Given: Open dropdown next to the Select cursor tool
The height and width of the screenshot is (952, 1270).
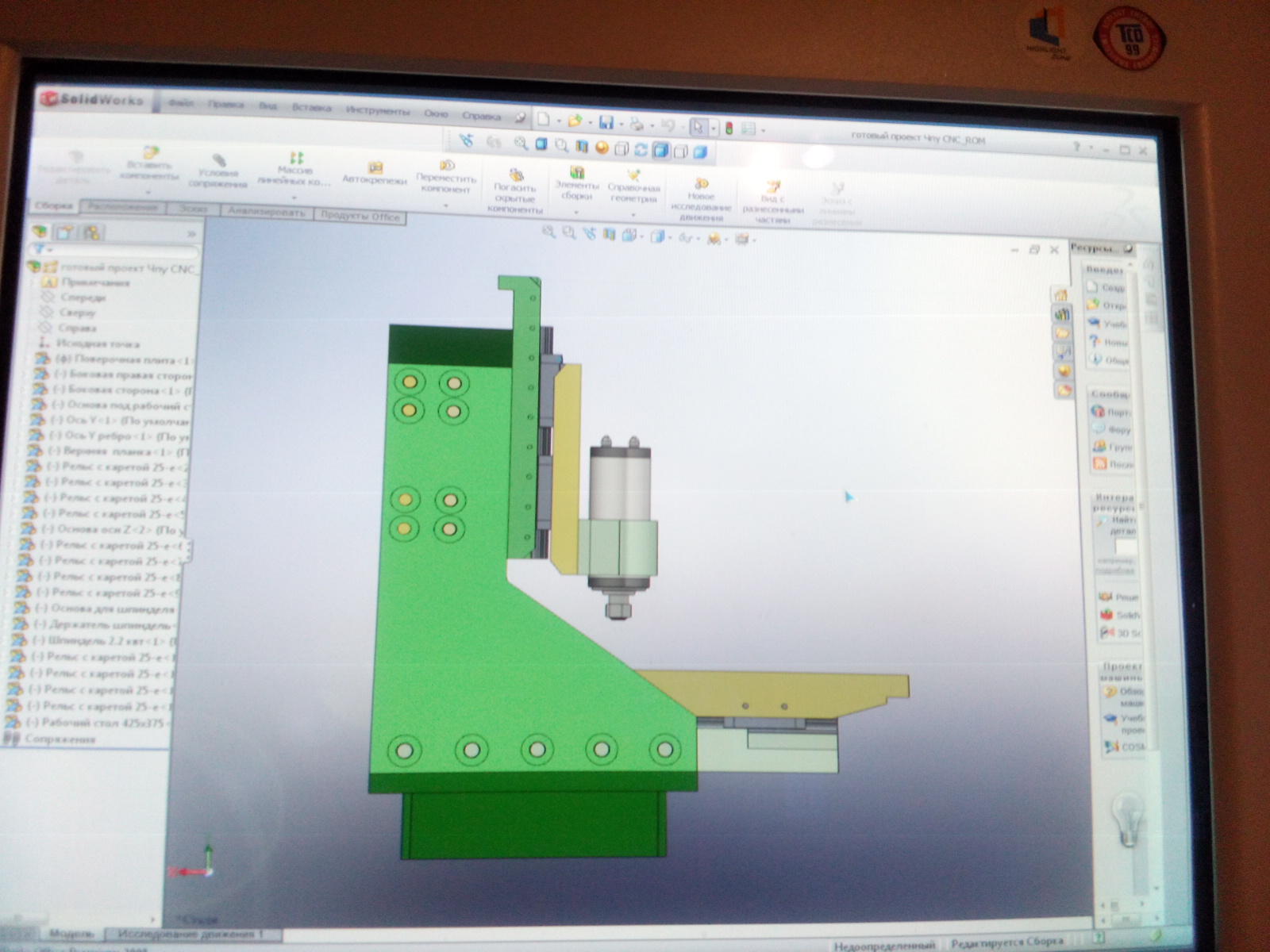Looking at the screenshot, I should point(713,128).
